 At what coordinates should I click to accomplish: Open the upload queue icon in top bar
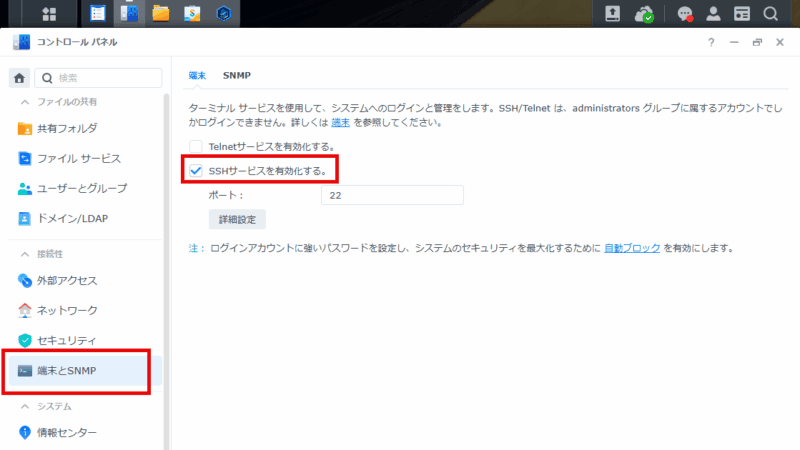tap(612, 14)
